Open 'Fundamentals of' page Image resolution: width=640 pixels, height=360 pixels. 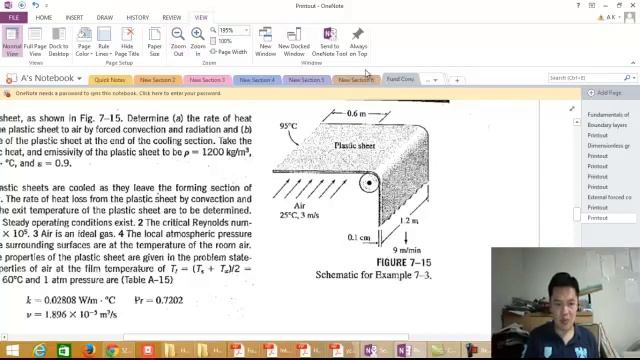pyautogui.click(x=608, y=115)
